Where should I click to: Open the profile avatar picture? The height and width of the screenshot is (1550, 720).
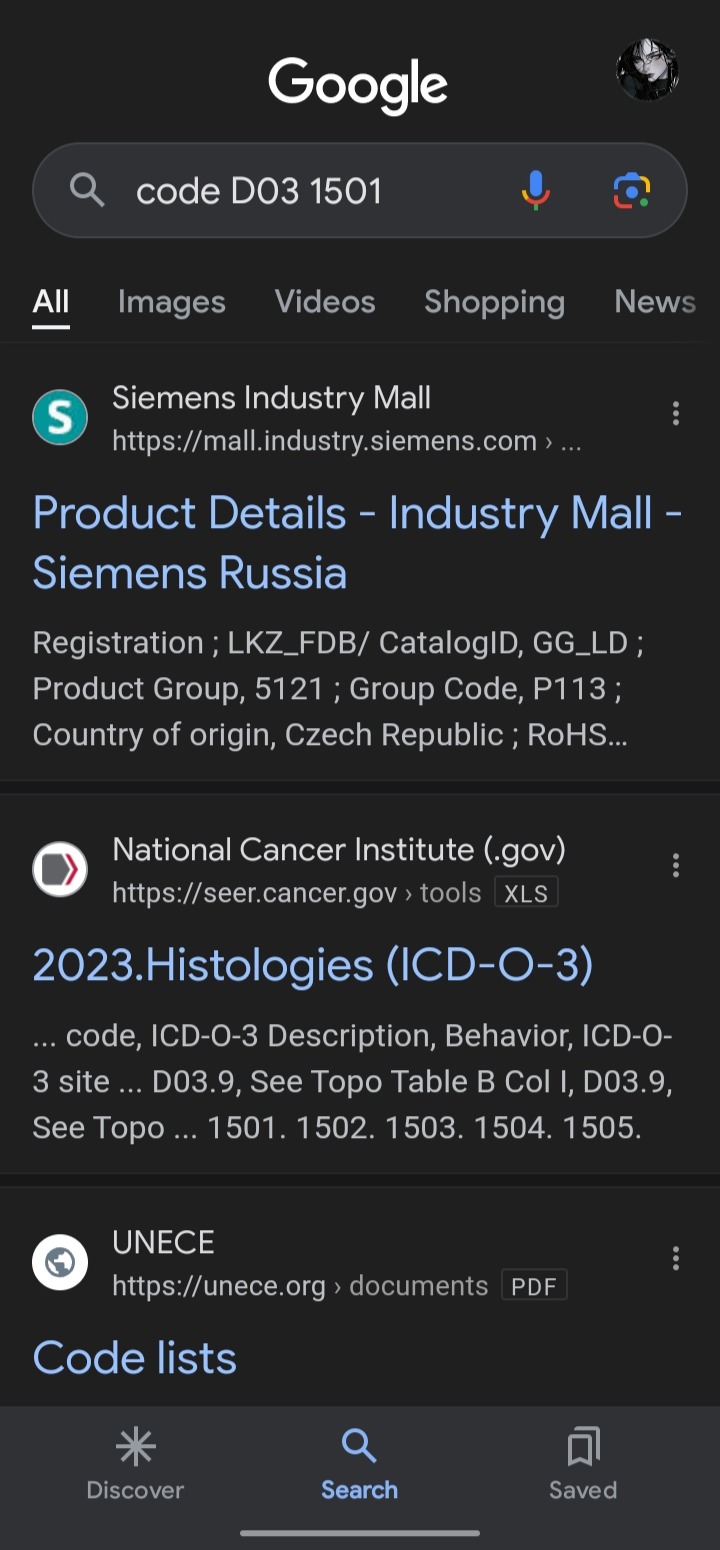(x=647, y=71)
